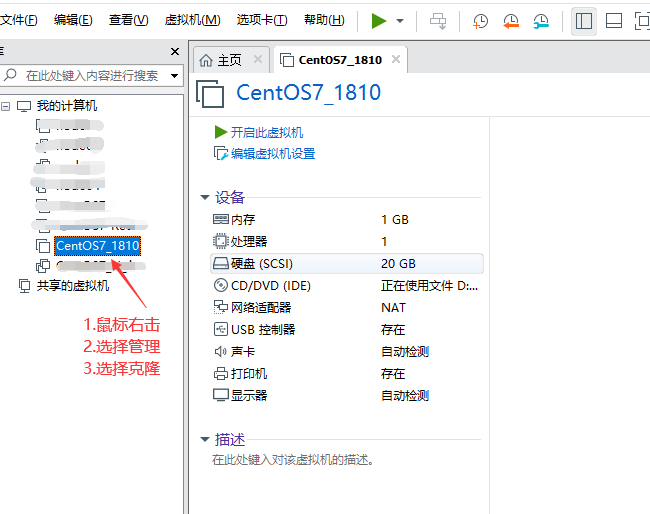
Task: Click the sound card speaker icon
Action: click(x=221, y=352)
